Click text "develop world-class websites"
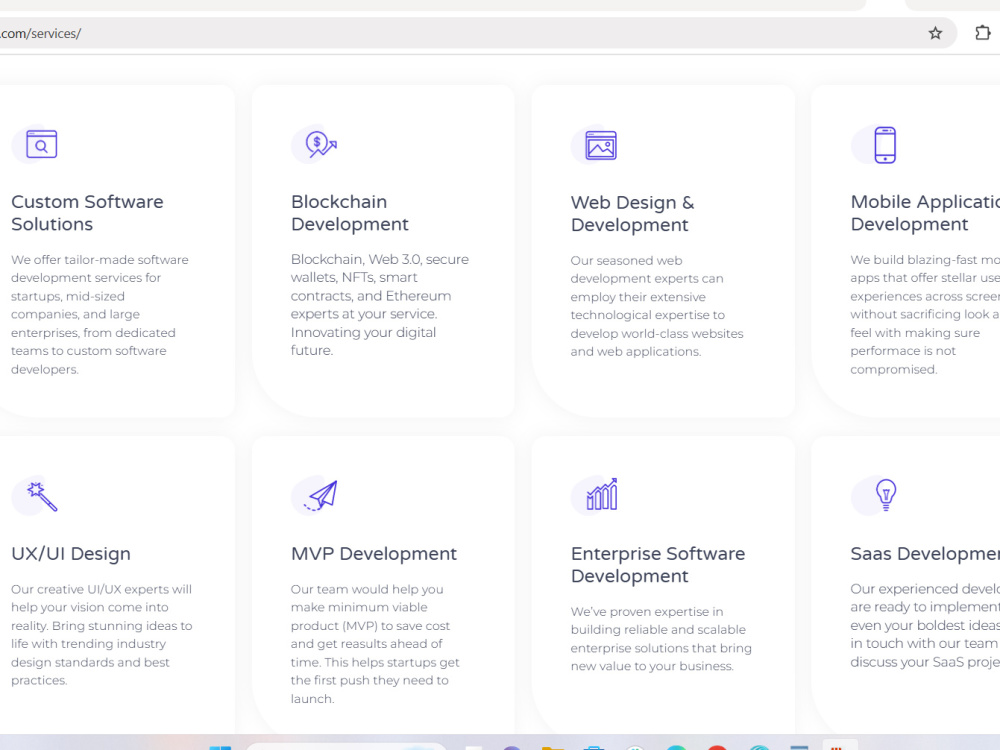The height and width of the screenshot is (750, 1000). [657, 334]
